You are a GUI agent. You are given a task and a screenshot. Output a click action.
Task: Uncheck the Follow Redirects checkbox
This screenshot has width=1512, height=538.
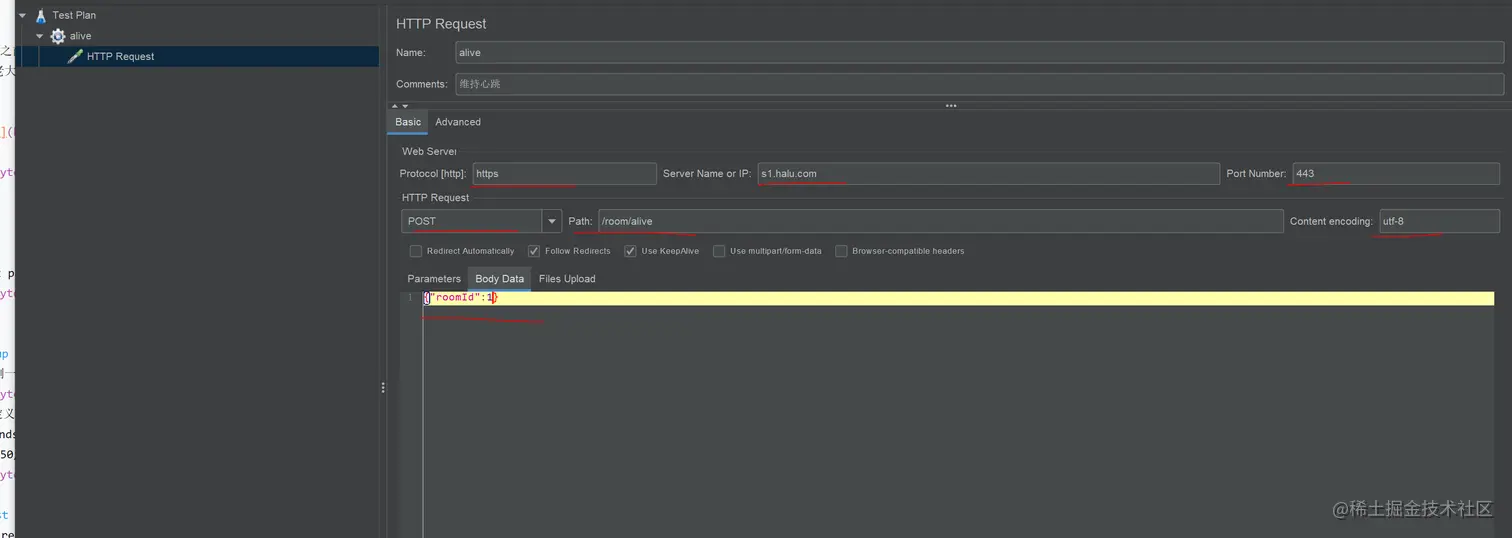(x=534, y=251)
